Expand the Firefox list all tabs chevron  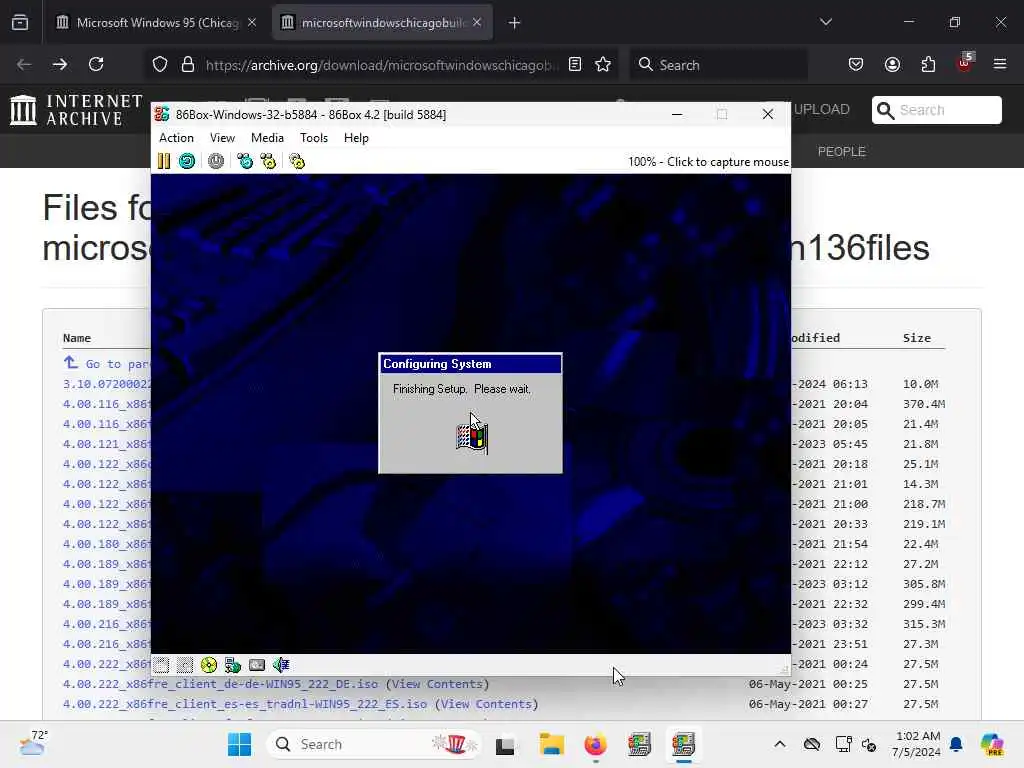pos(825,22)
